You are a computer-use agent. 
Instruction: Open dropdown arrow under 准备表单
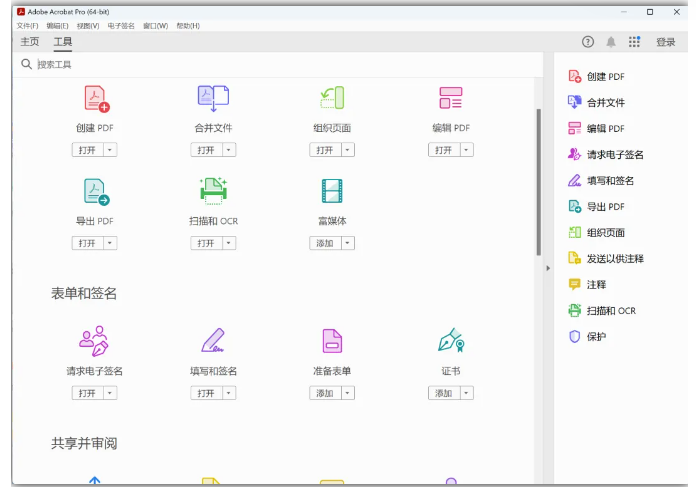348,393
